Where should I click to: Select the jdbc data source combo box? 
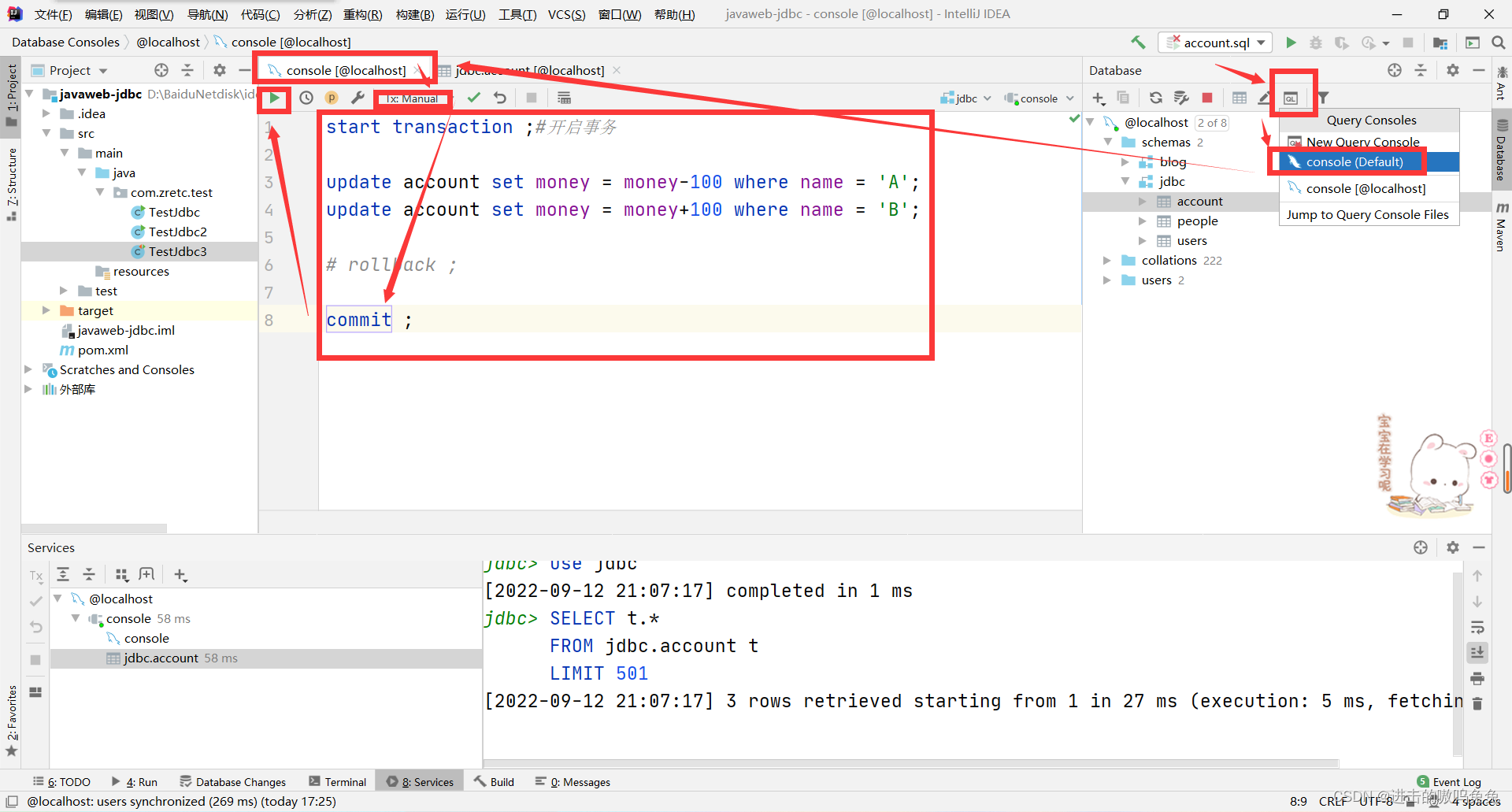[x=966, y=98]
